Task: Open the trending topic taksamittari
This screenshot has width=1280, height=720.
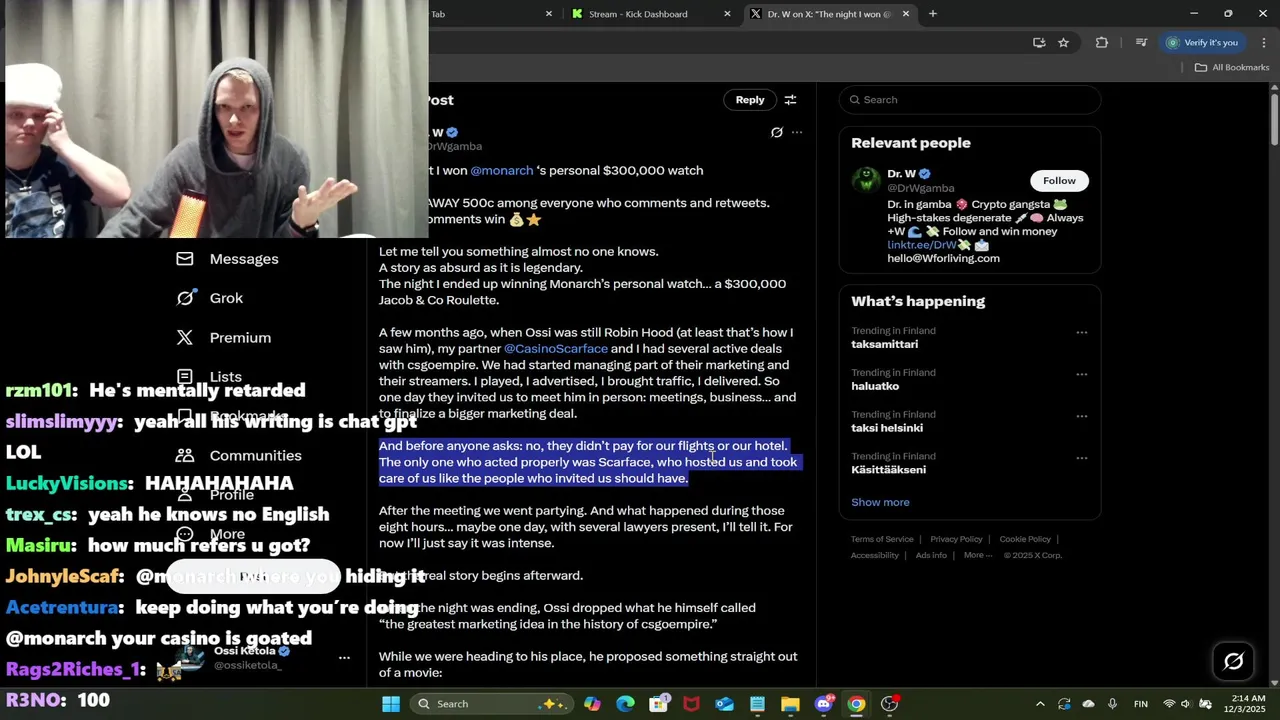Action: click(x=884, y=344)
